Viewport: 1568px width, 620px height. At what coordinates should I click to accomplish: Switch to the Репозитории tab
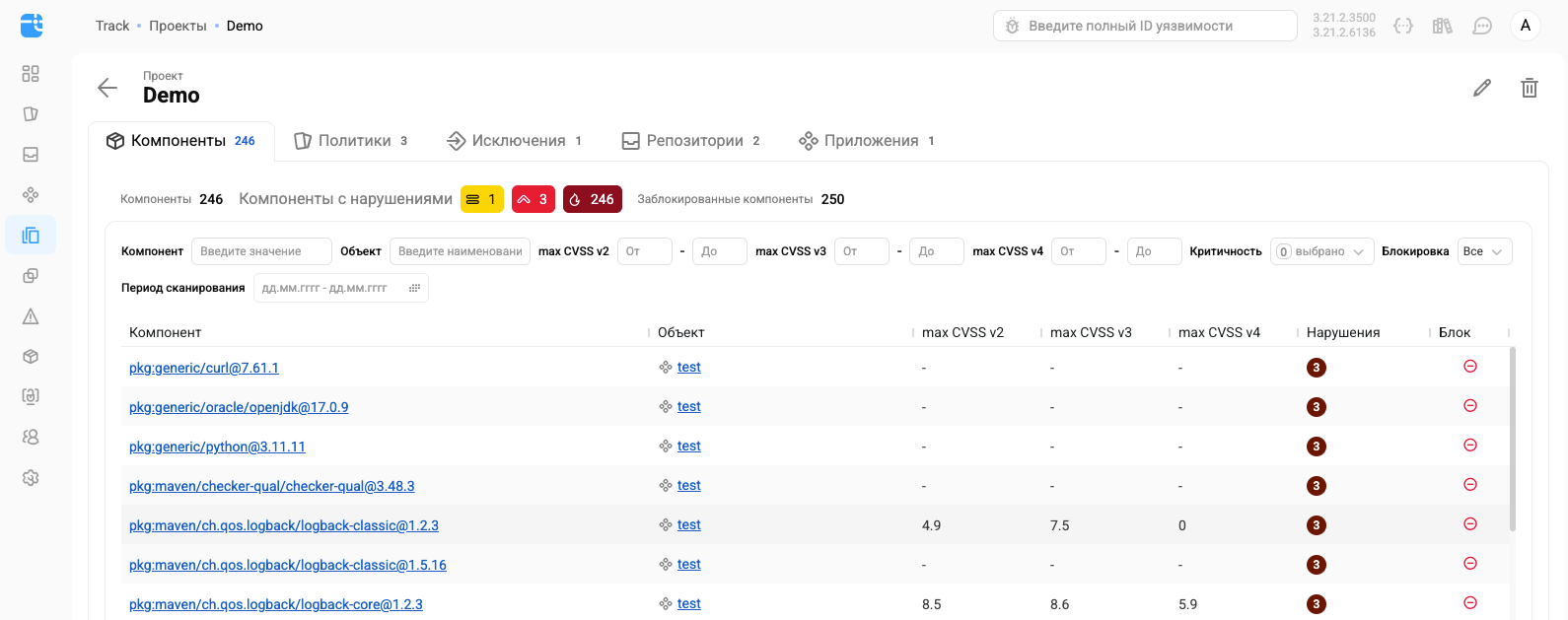[691, 141]
